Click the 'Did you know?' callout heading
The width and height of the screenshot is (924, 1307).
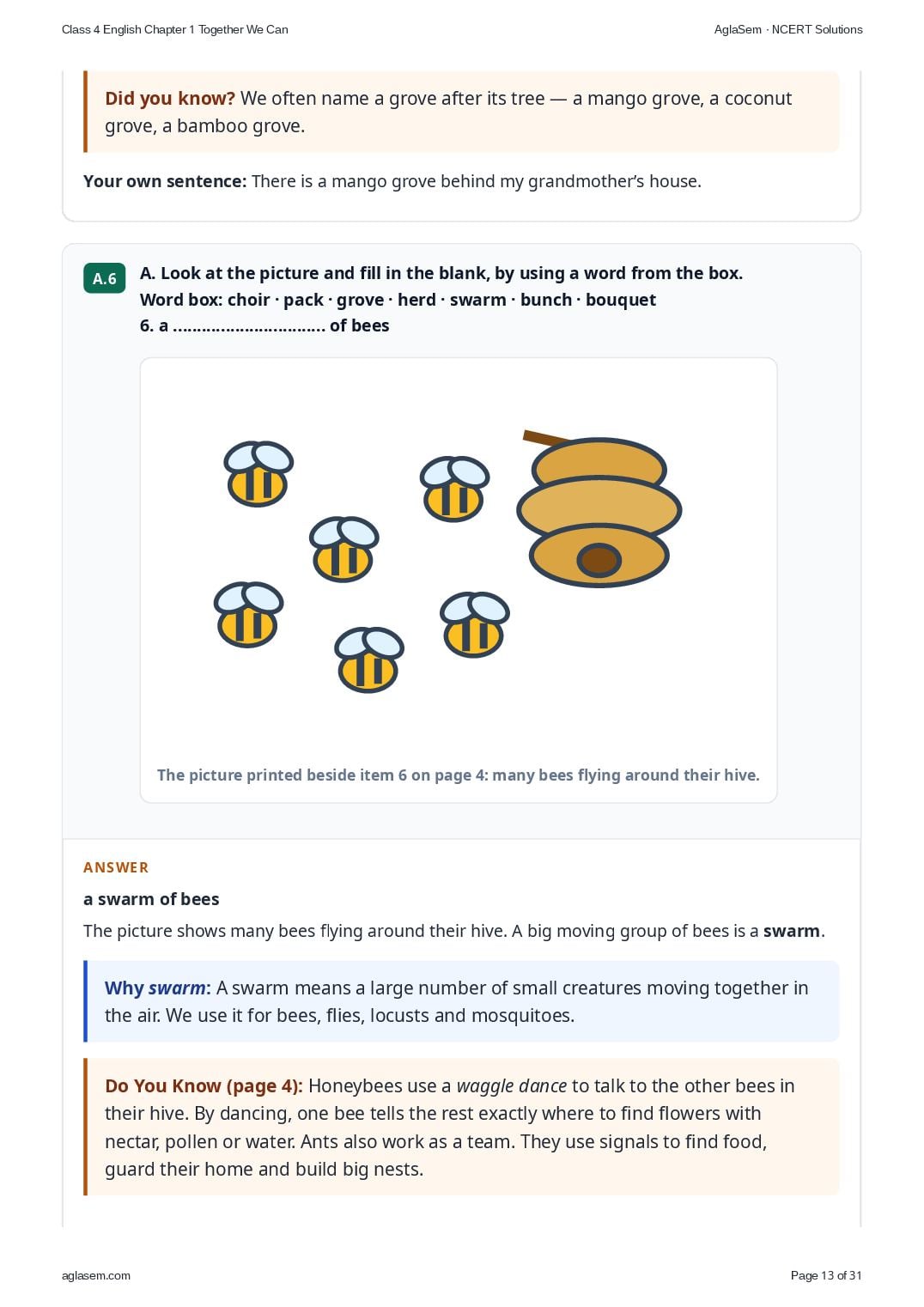(x=170, y=98)
